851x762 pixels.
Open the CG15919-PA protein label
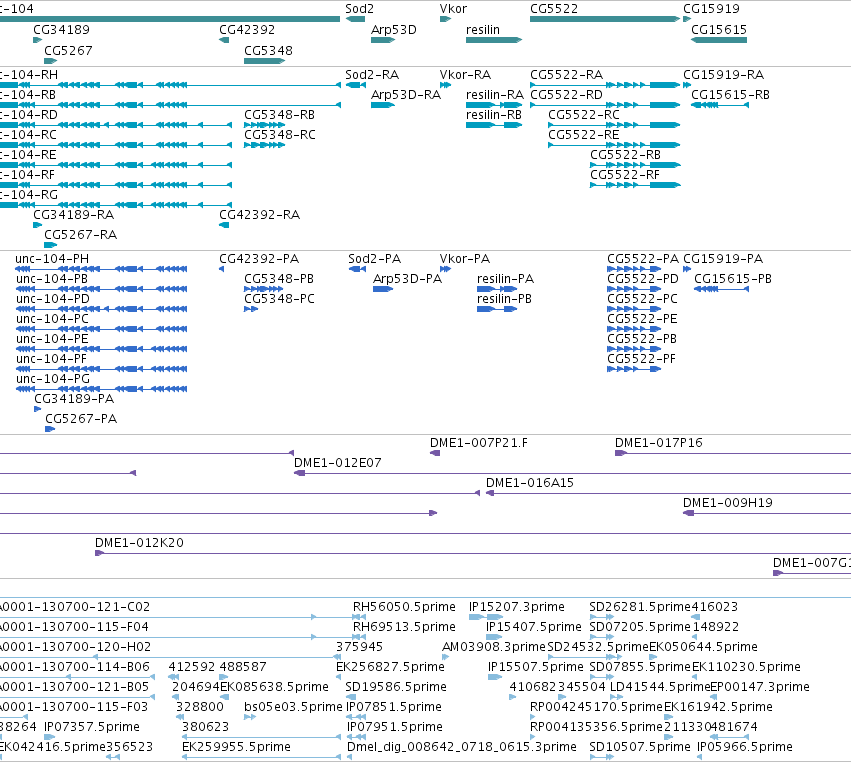click(723, 259)
